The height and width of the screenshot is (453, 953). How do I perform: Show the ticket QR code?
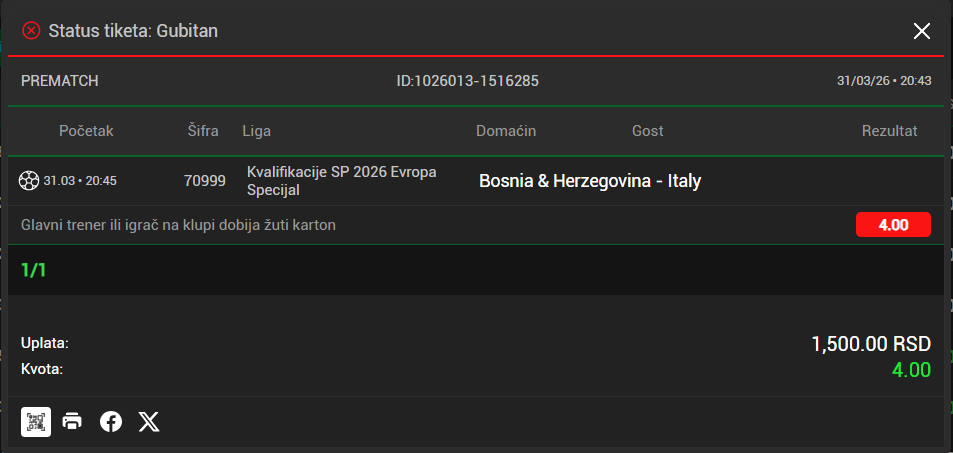[36, 421]
